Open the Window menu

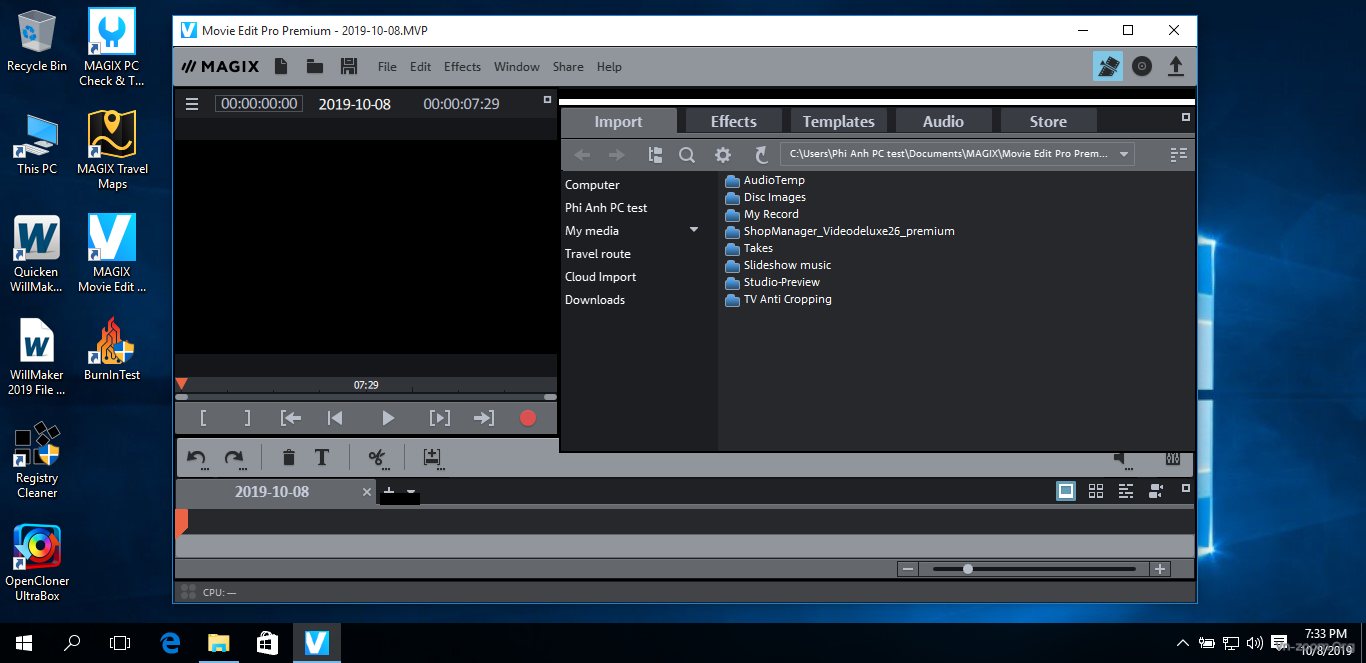(516, 67)
